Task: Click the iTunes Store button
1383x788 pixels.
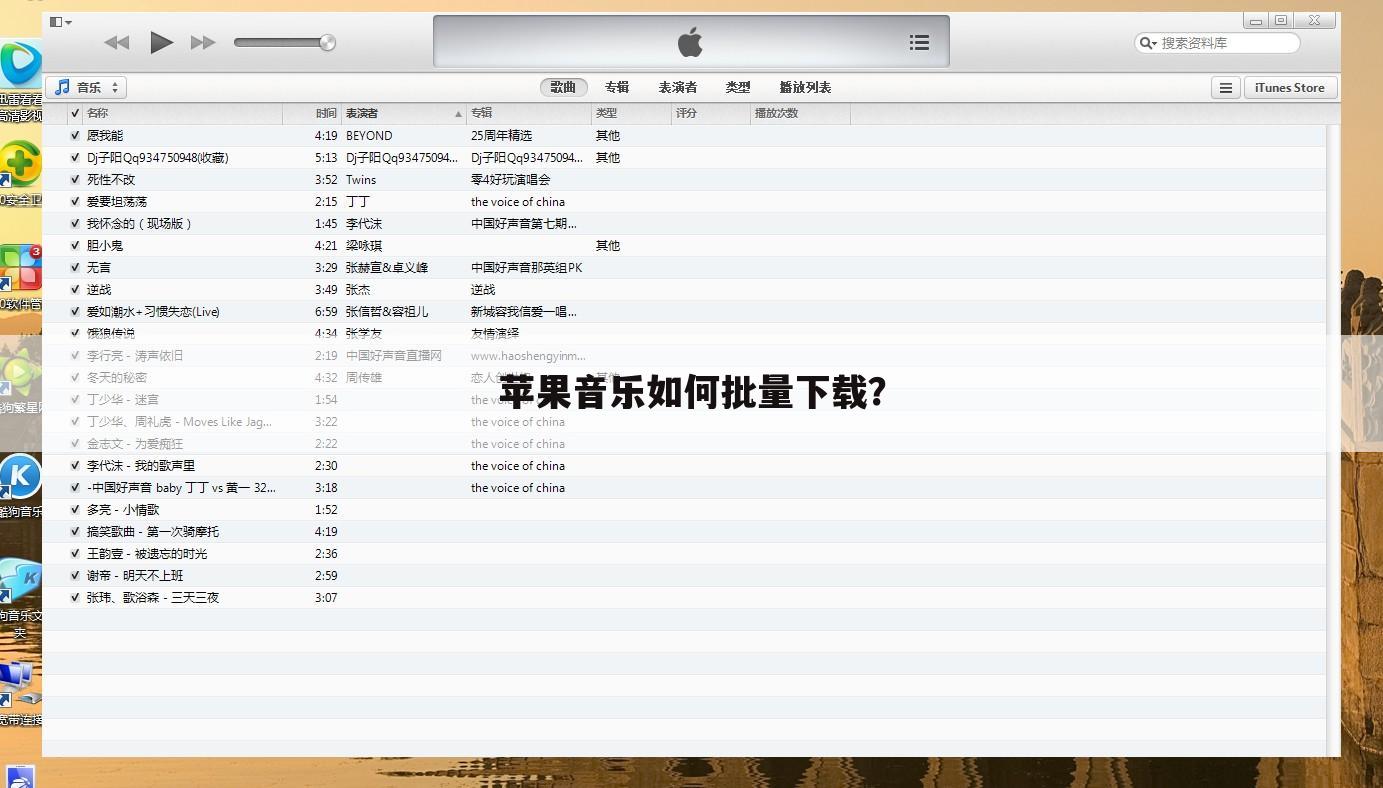Action: point(1290,87)
